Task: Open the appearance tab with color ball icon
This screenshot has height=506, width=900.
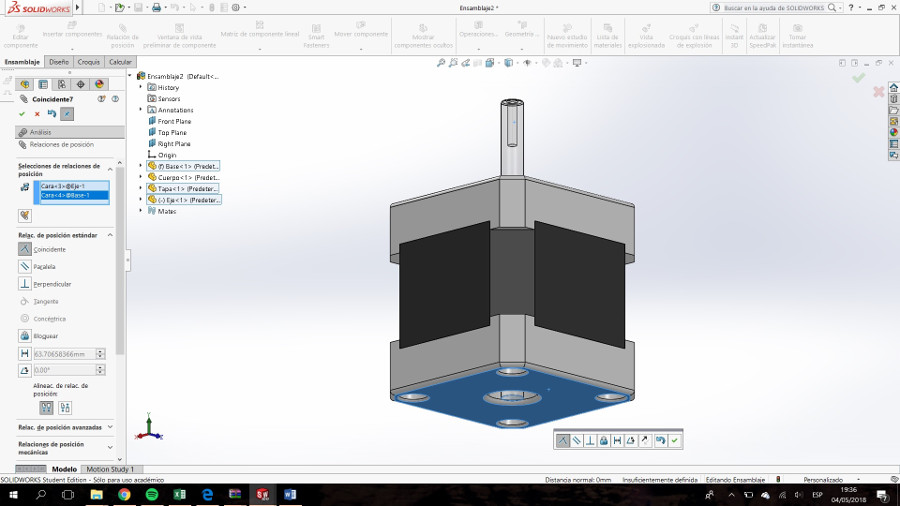Action: [x=100, y=84]
